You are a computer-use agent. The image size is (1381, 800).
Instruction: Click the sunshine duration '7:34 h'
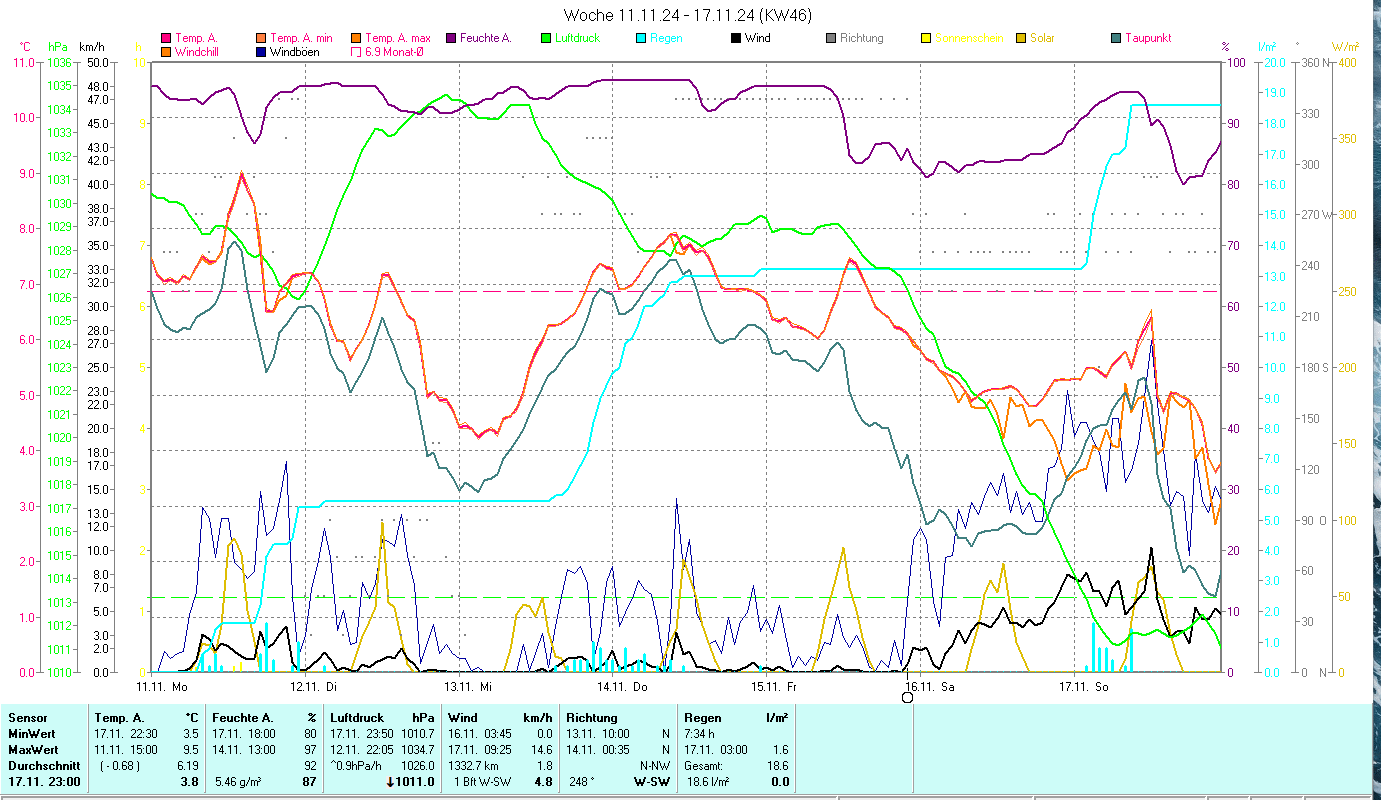click(x=700, y=734)
